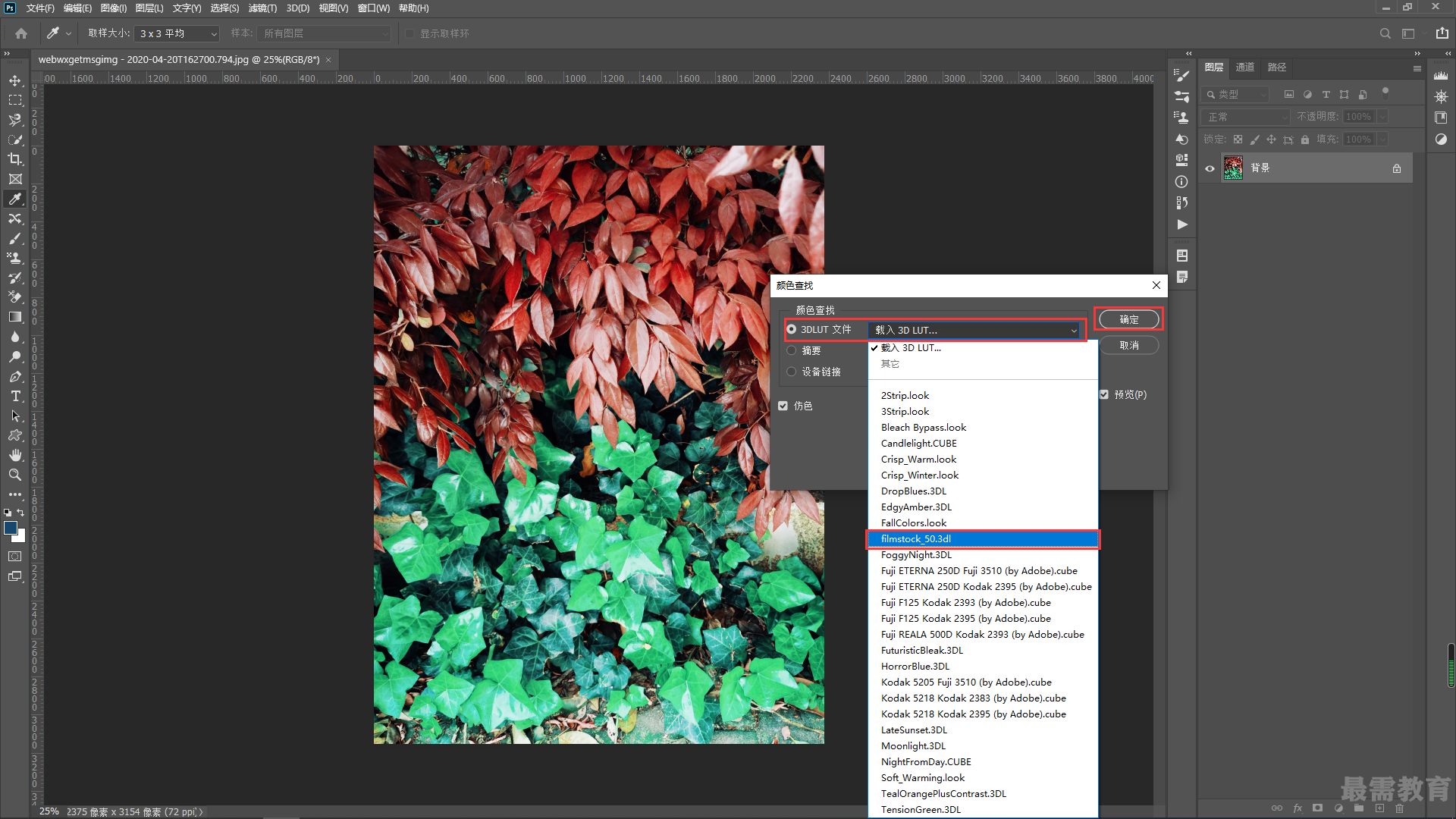Image resolution: width=1456 pixels, height=819 pixels.
Task: Open the 载入 3D LUT dropdown
Action: tap(974, 330)
